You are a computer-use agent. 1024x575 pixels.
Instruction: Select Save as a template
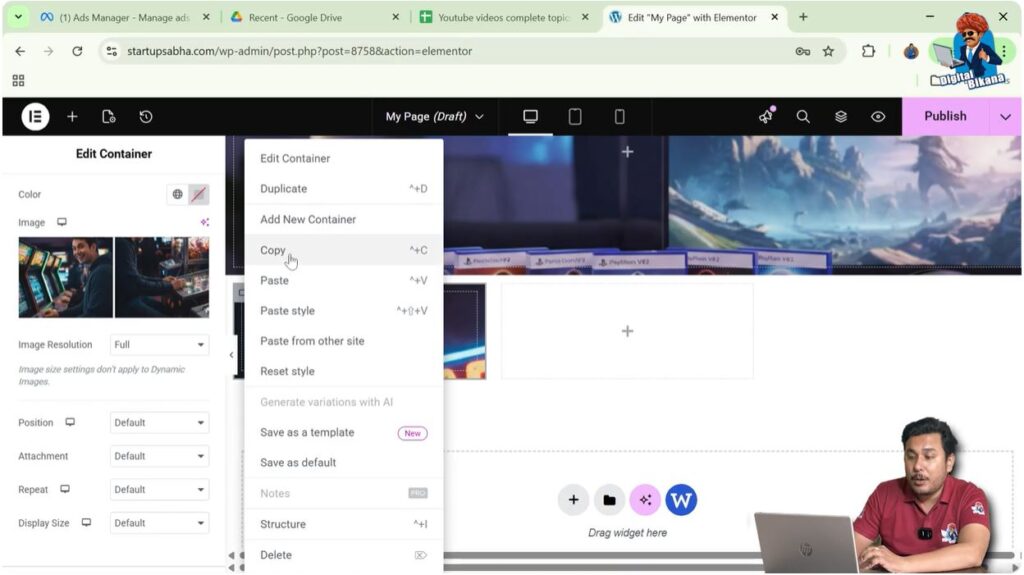point(344,432)
